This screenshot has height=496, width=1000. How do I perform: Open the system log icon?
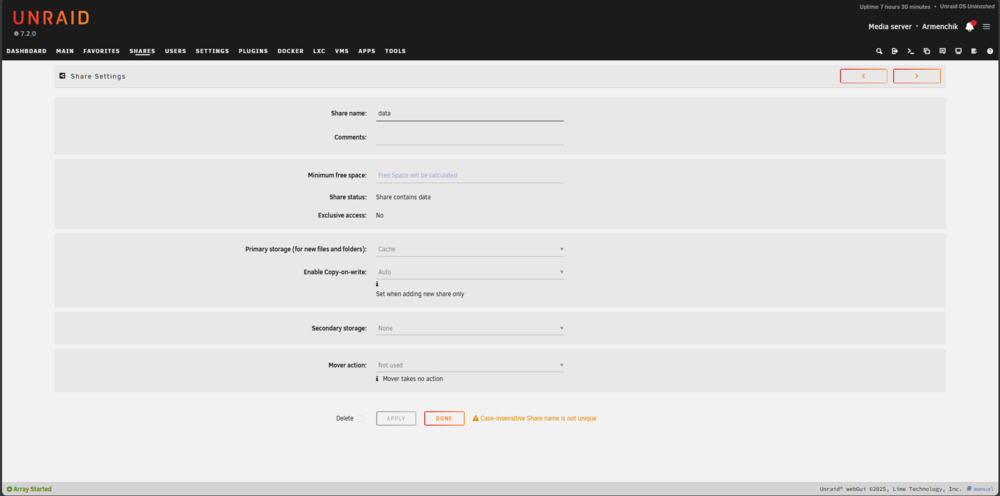tap(974, 51)
